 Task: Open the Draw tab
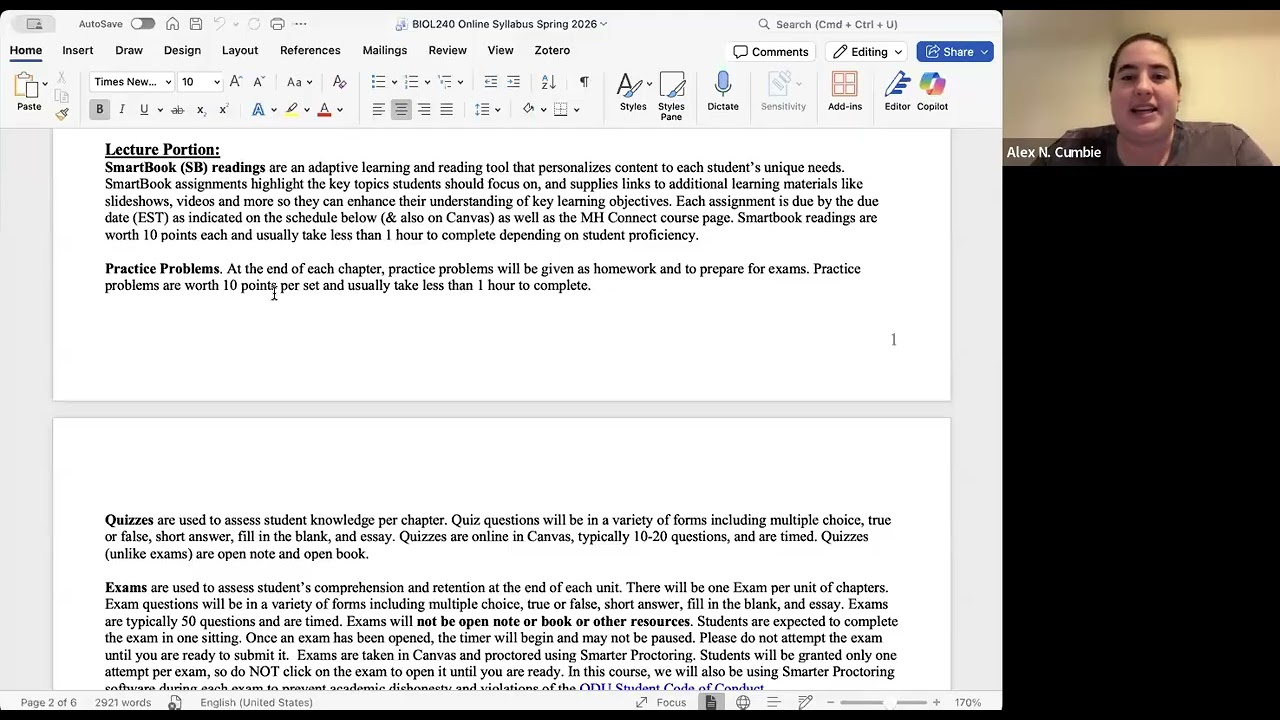[129, 50]
